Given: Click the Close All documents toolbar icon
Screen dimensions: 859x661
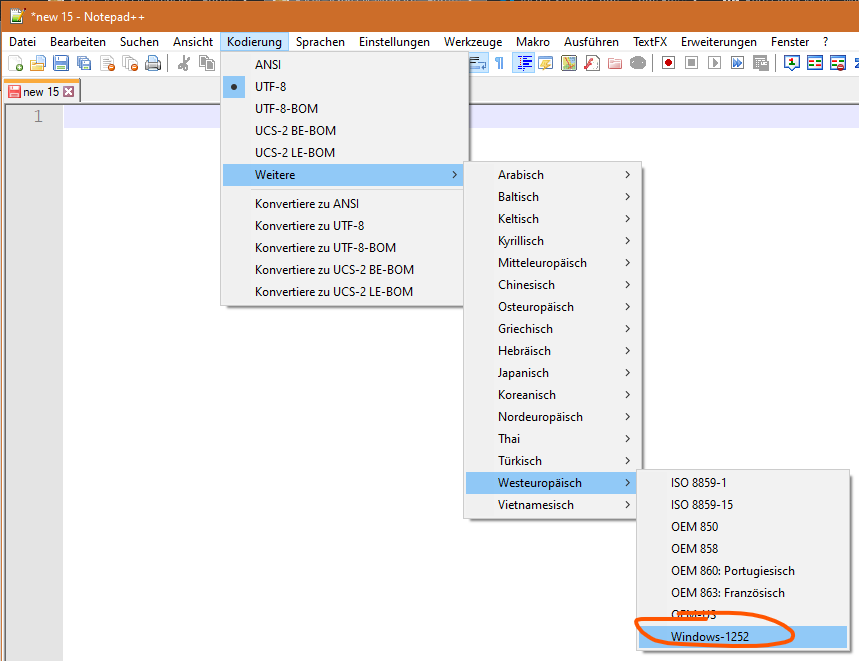Looking at the screenshot, I should pyautogui.click(x=130, y=64).
